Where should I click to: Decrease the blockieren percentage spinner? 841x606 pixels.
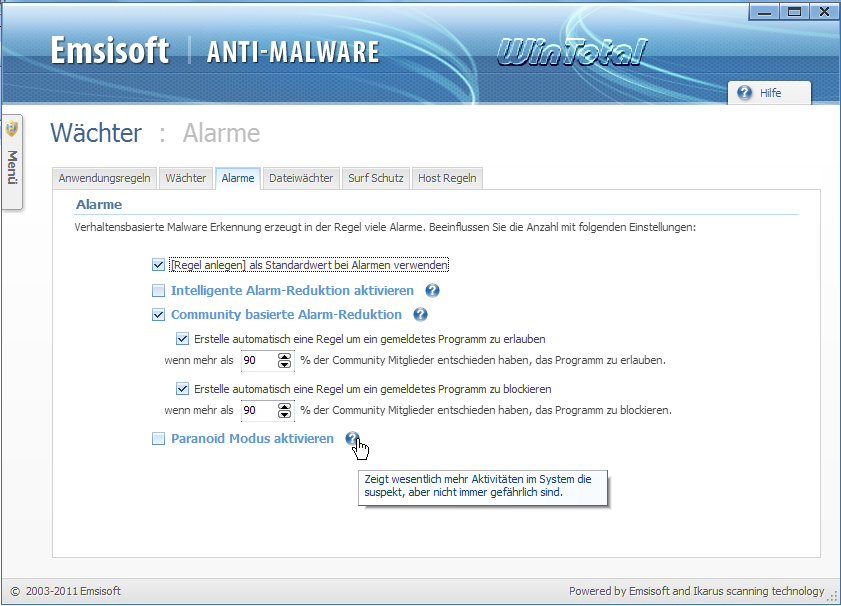click(x=284, y=414)
